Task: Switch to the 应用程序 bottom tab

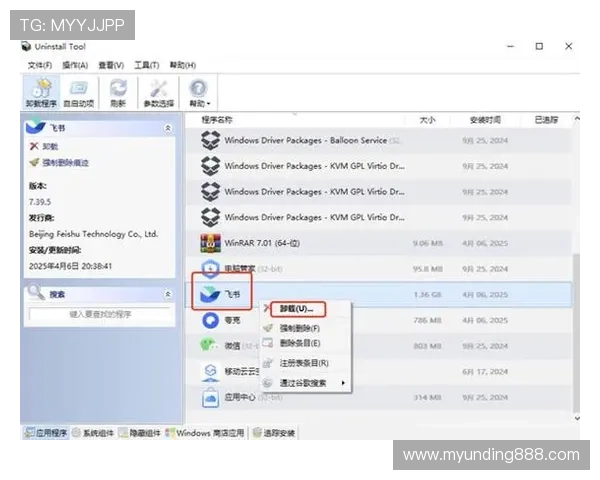Action: coord(46,433)
